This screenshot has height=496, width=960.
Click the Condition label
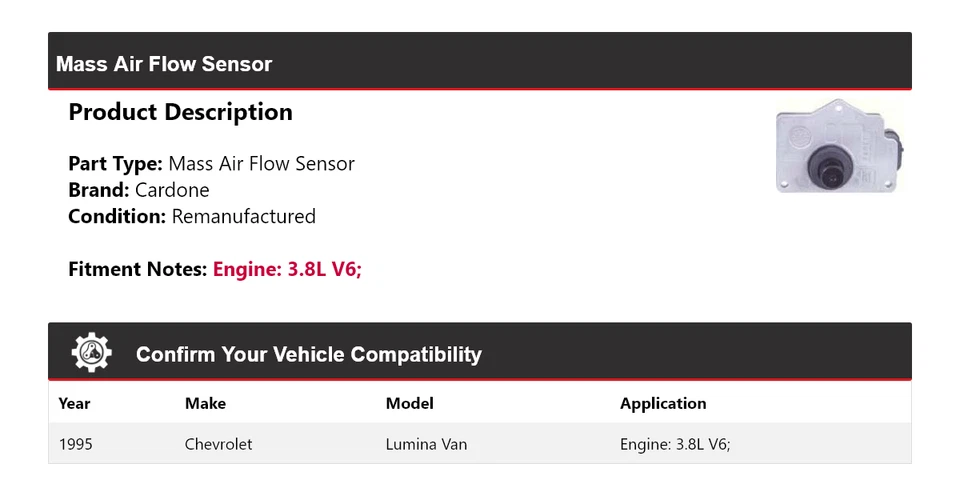(117, 216)
